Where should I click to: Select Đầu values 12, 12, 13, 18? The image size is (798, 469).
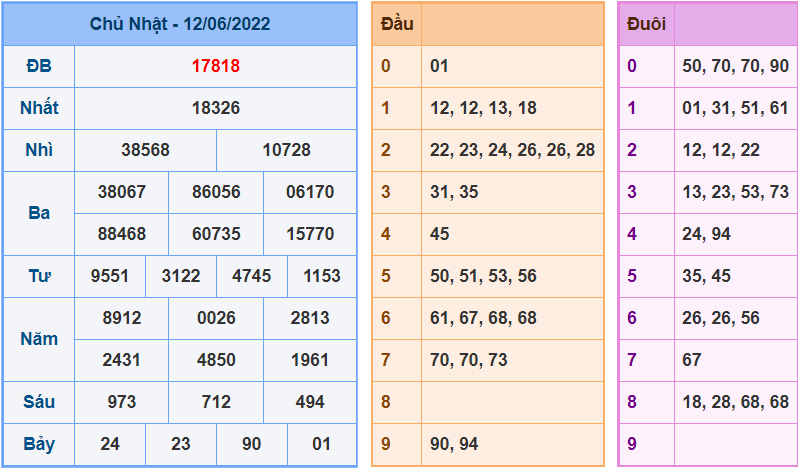coord(483,108)
